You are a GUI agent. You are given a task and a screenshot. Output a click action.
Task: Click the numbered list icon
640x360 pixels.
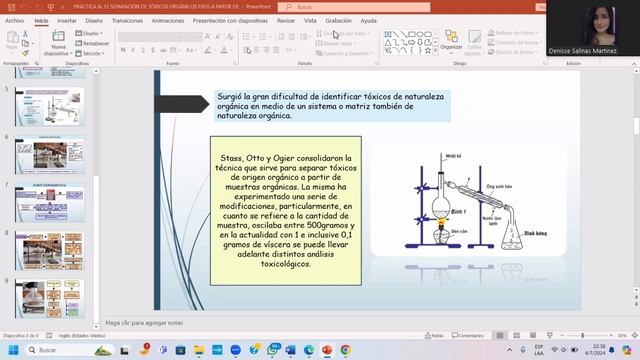[262, 37]
